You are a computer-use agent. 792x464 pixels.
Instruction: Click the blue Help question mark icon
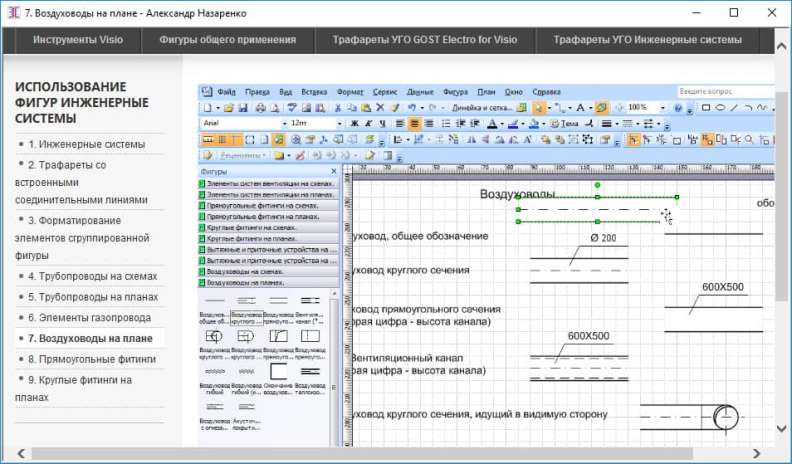pyautogui.click(x=678, y=108)
